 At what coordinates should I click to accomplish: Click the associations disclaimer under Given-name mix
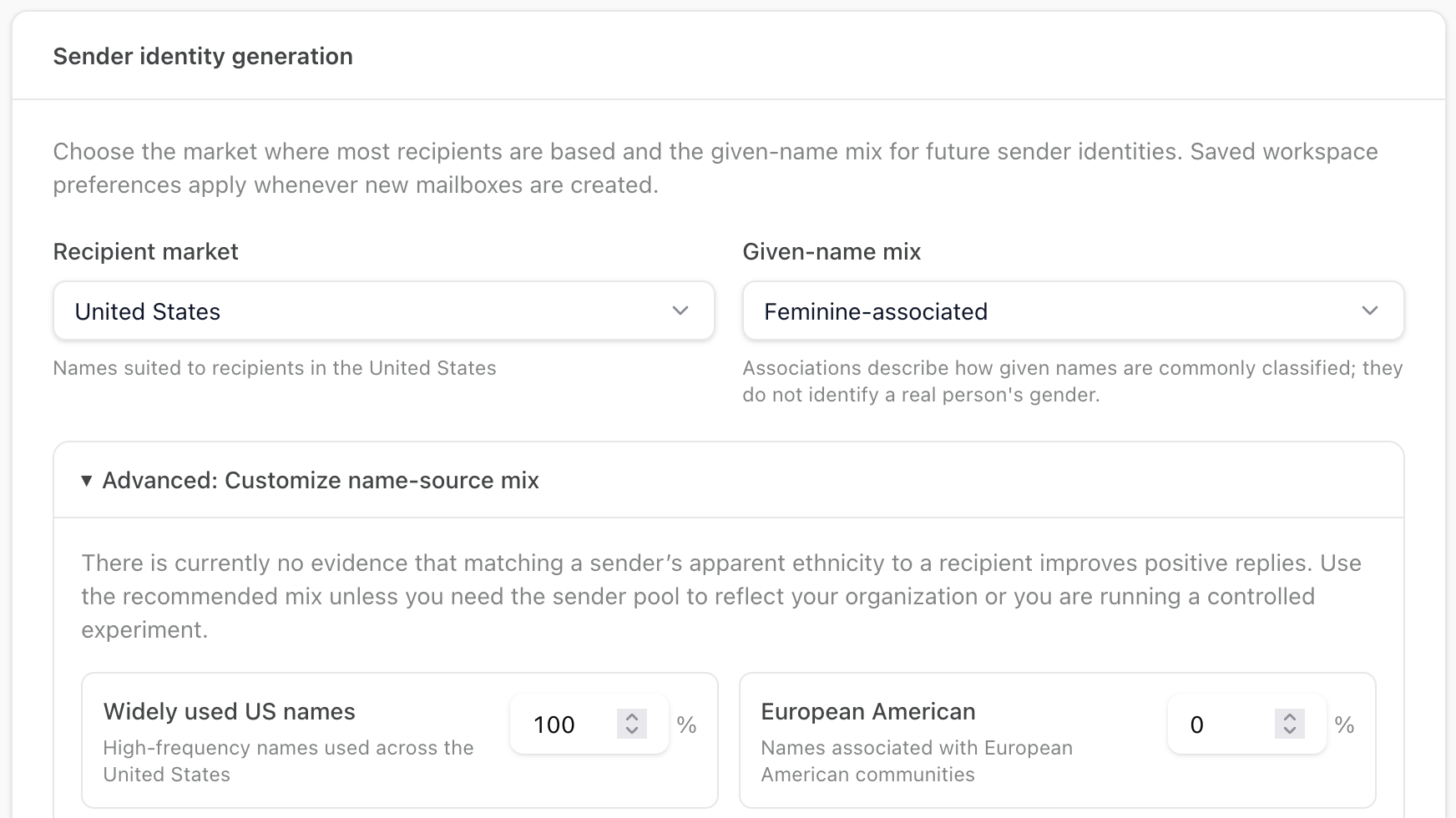coord(1073,381)
